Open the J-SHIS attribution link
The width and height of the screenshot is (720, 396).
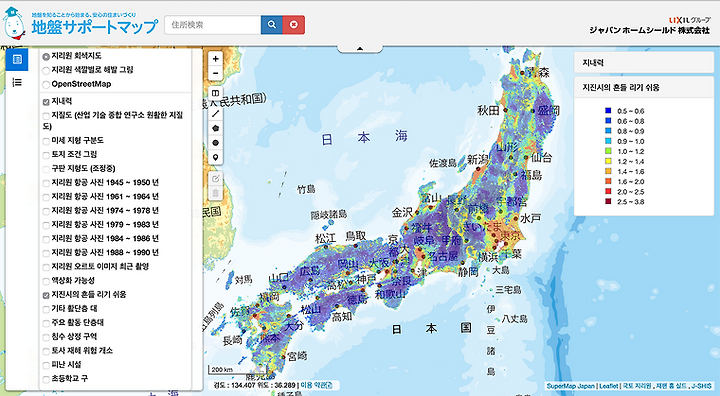(x=702, y=386)
